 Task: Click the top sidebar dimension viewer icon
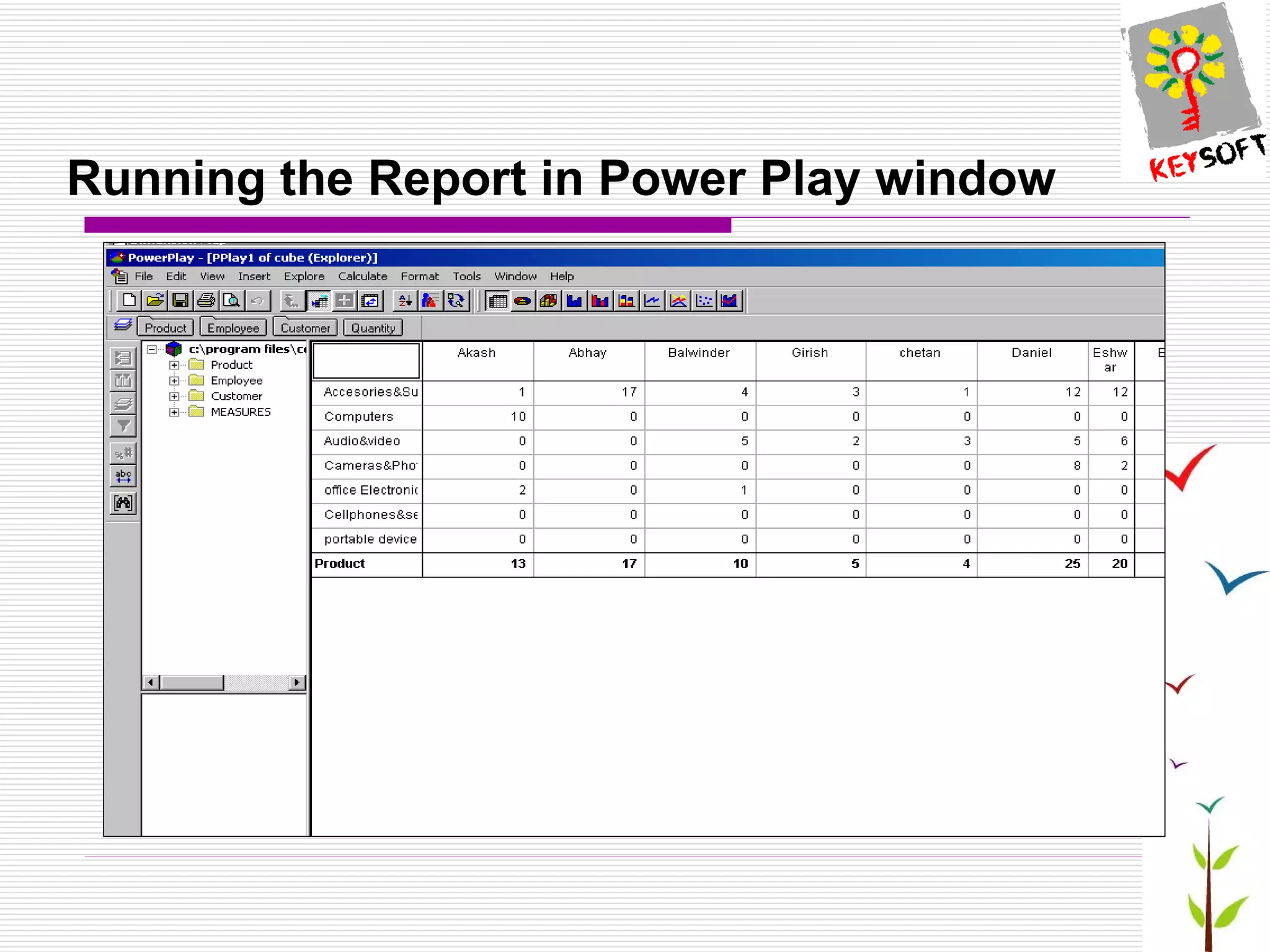pyautogui.click(x=123, y=358)
